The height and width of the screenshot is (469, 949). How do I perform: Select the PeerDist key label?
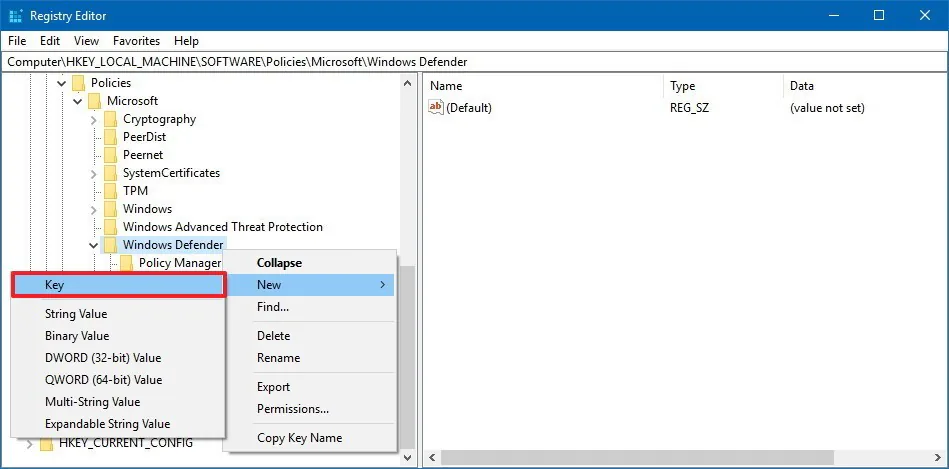[145, 137]
